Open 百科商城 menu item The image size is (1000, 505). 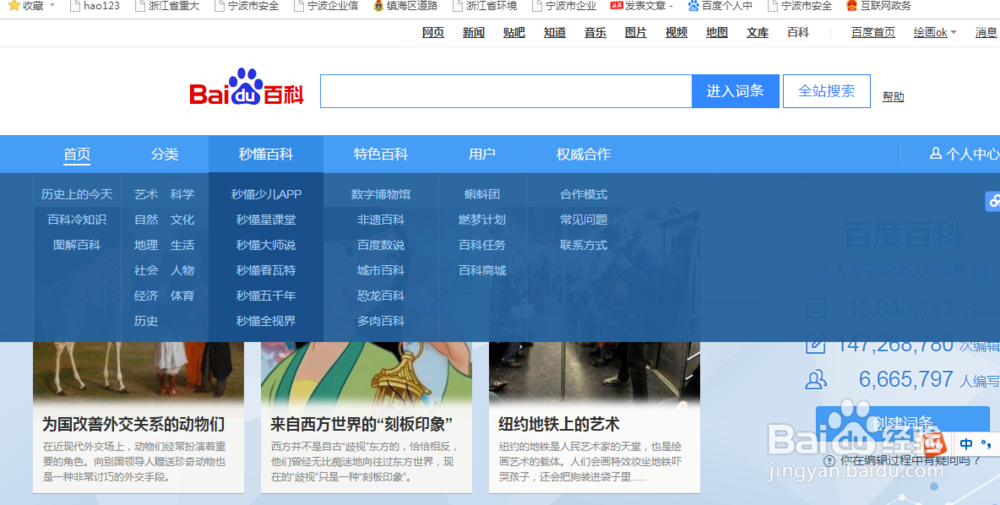coord(482,270)
